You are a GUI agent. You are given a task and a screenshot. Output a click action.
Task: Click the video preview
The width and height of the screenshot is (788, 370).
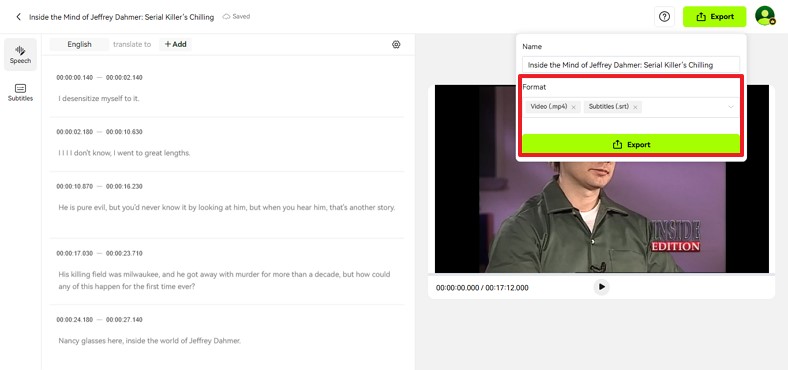tap(602, 178)
